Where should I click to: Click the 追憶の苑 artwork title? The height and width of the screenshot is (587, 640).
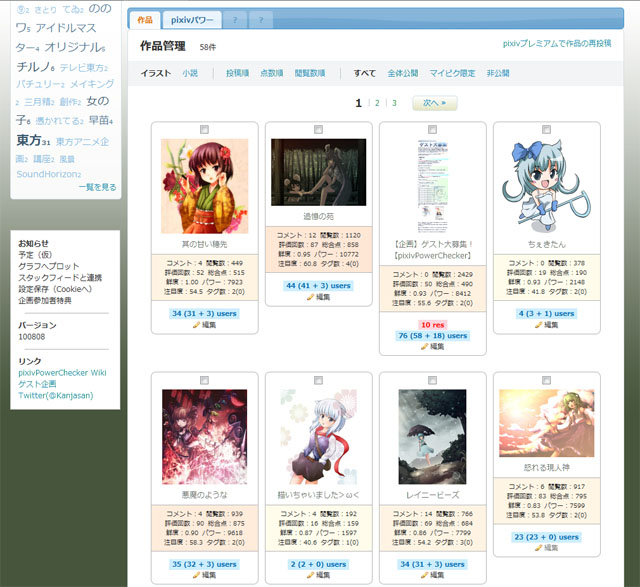tap(318, 216)
